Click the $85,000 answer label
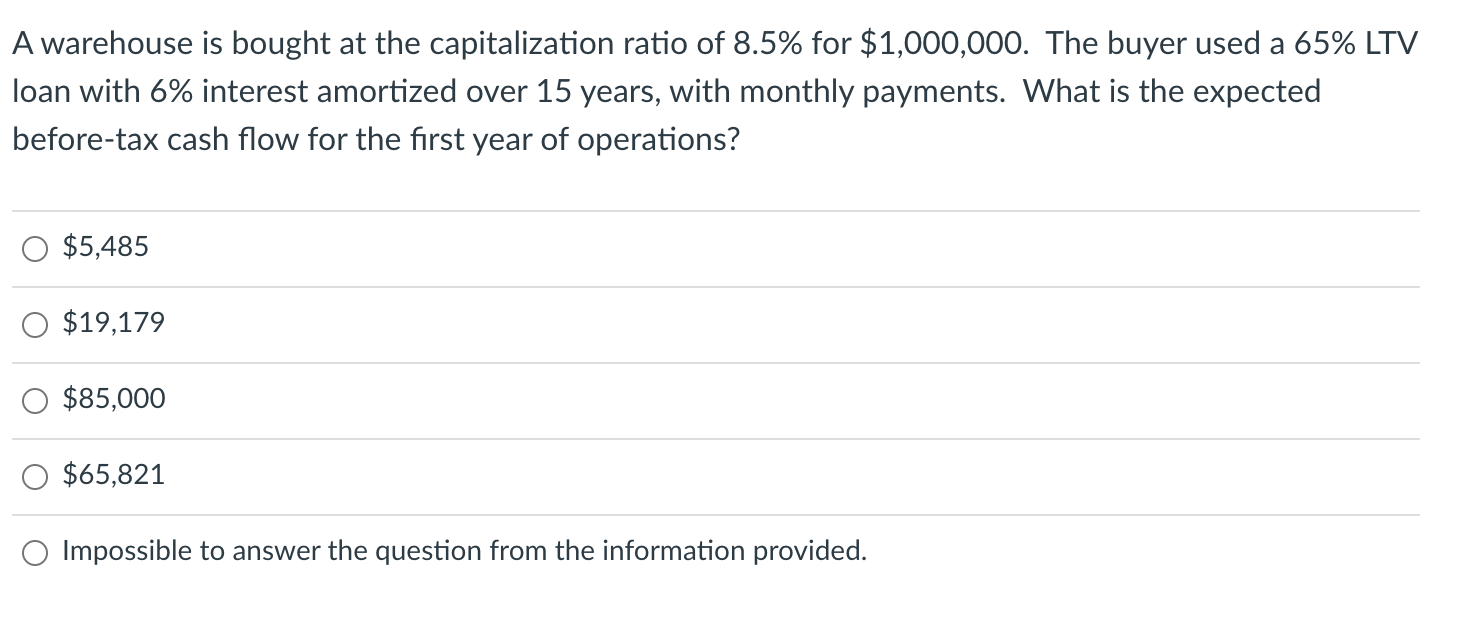This screenshot has width=1460, height=620. [x=113, y=398]
